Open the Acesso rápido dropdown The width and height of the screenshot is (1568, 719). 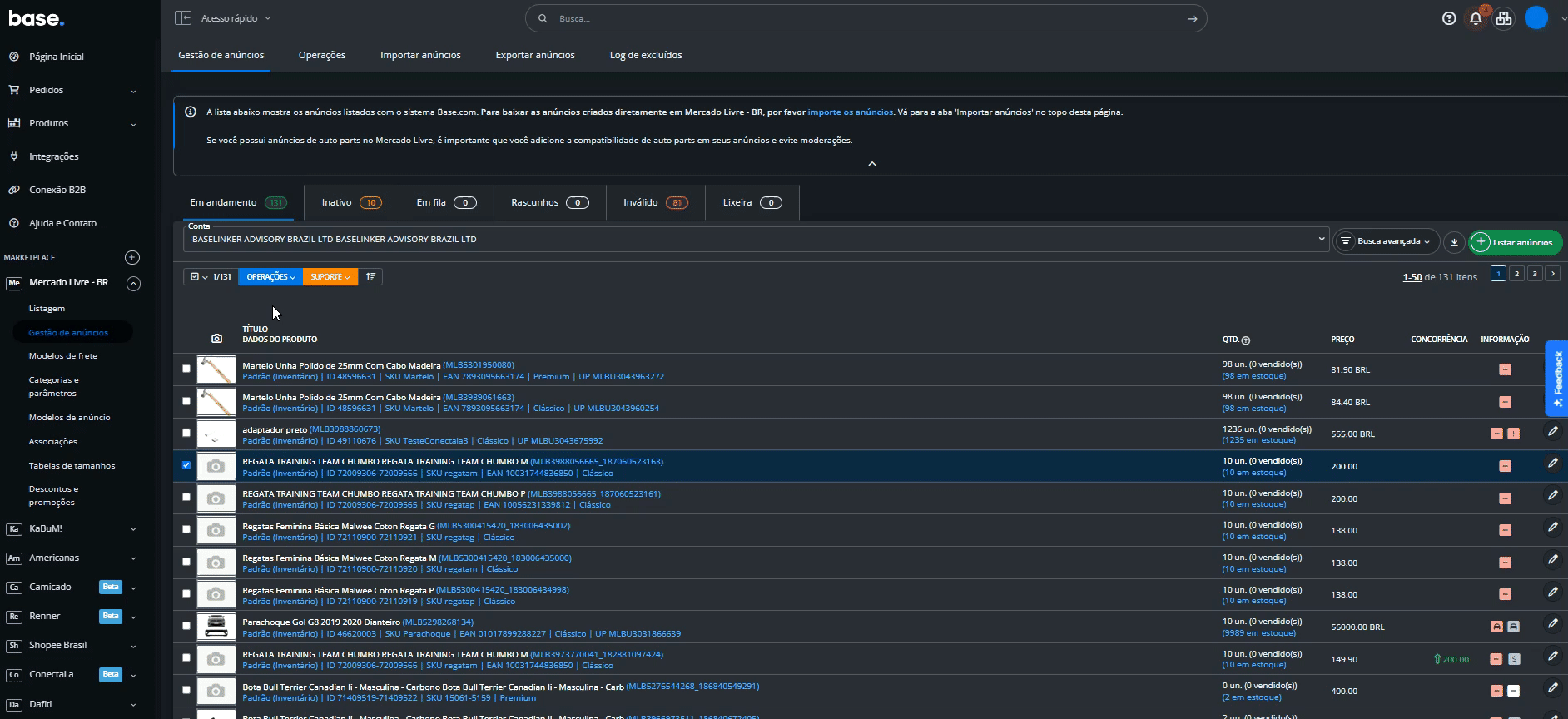pyautogui.click(x=236, y=18)
